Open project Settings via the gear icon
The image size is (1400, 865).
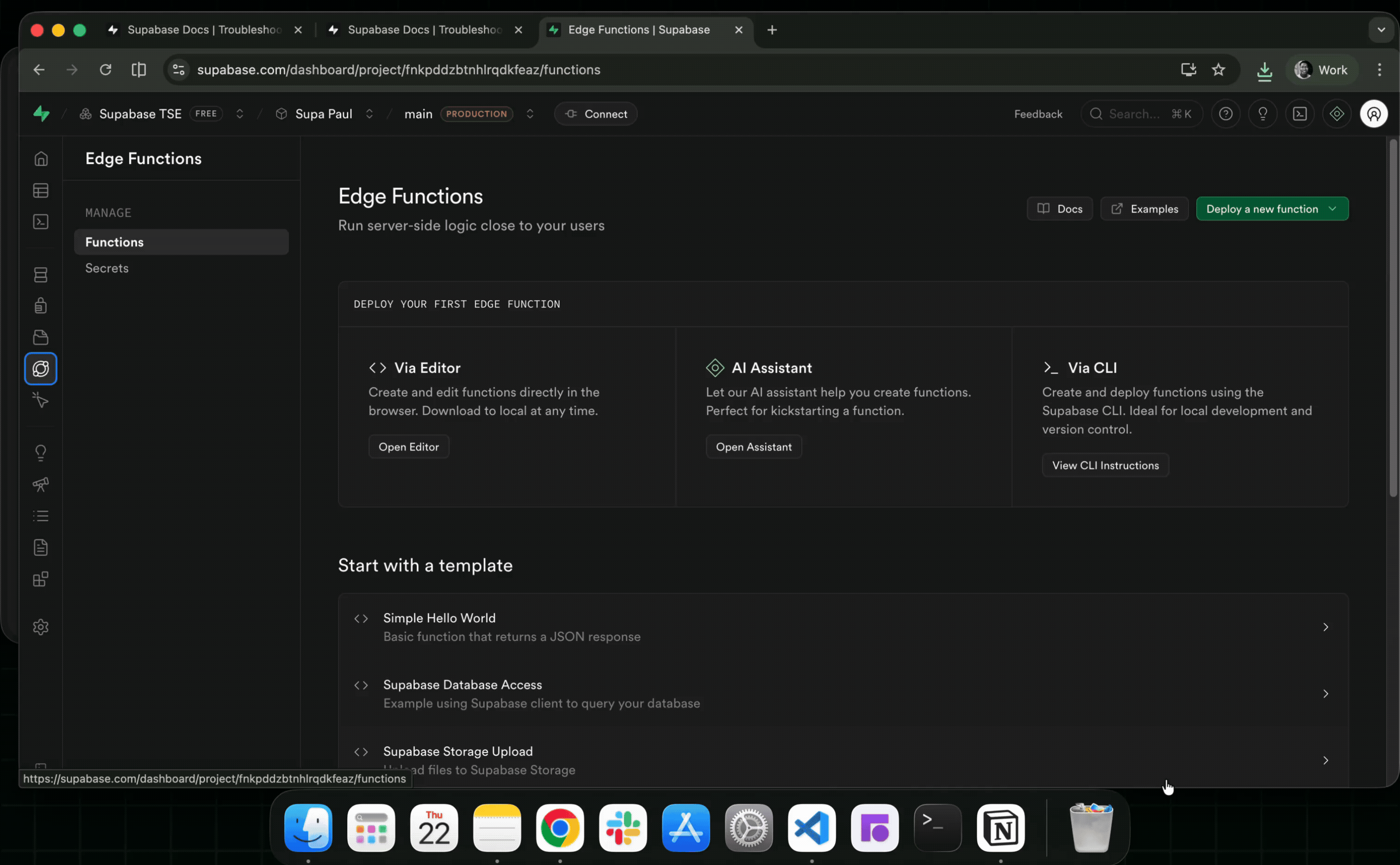41,627
